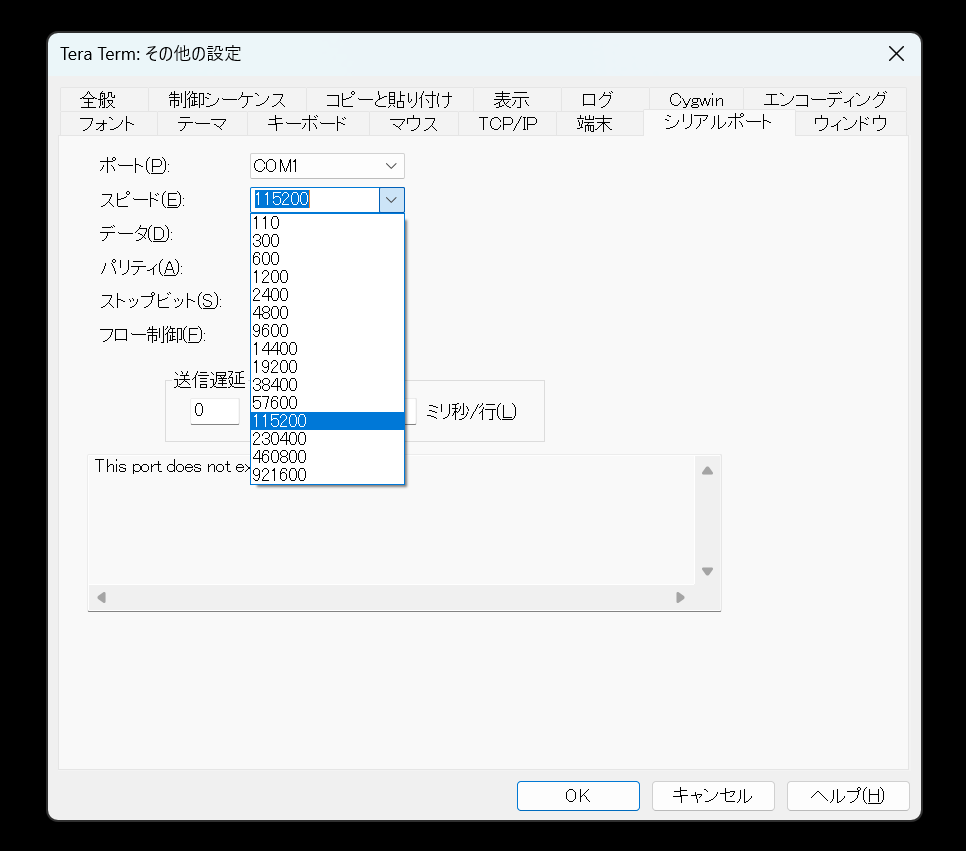The image size is (966, 851).
Task: Click the 送信遅延 field containing 0
Action: [214, 411]
